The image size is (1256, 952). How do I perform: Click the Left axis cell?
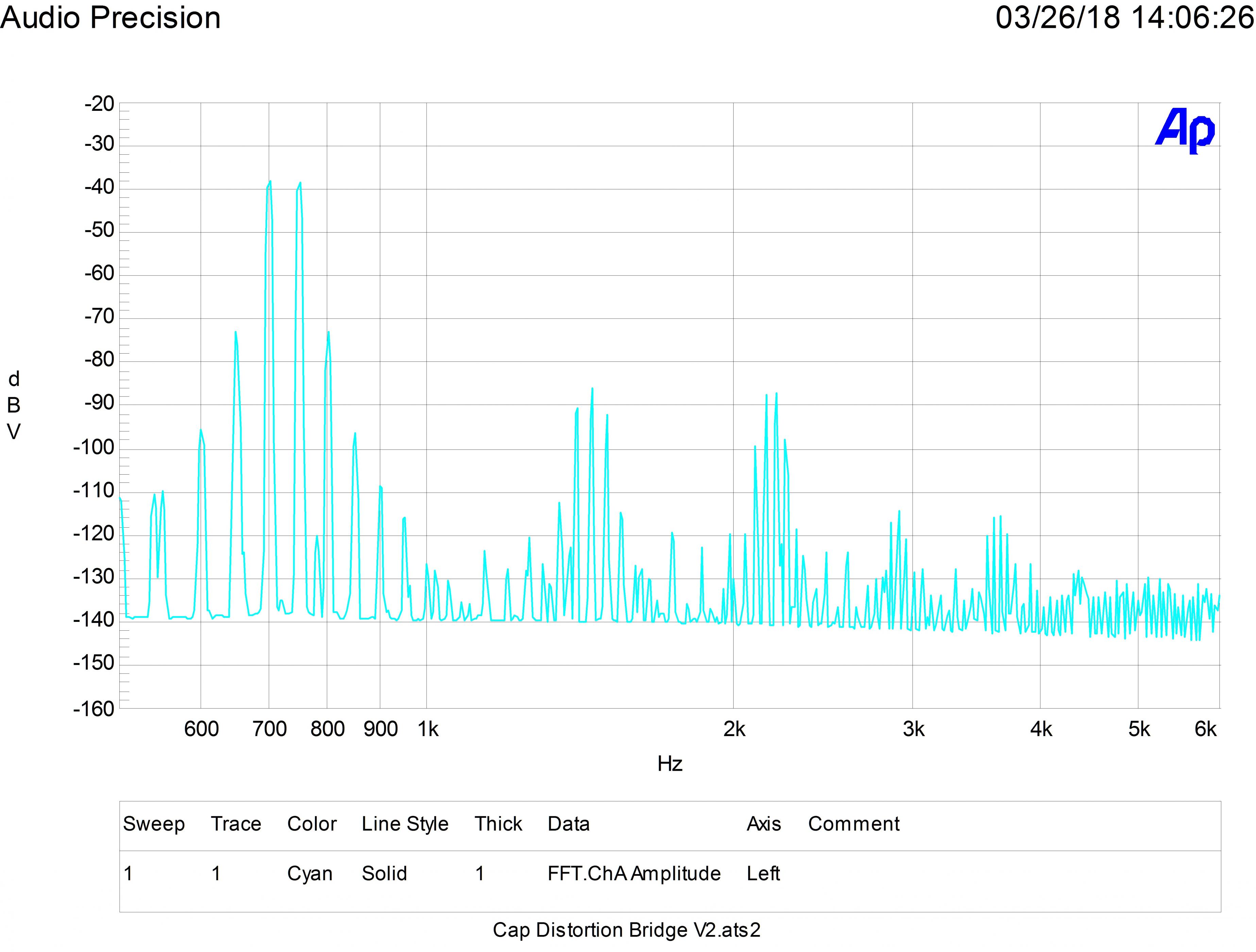coord(763,873)
